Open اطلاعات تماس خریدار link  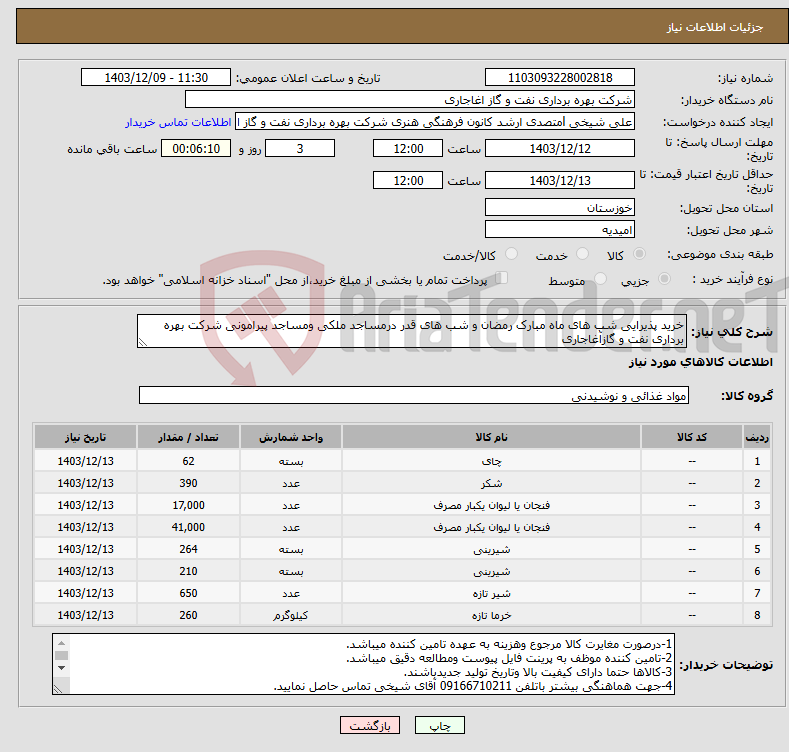tap(178, 122)
